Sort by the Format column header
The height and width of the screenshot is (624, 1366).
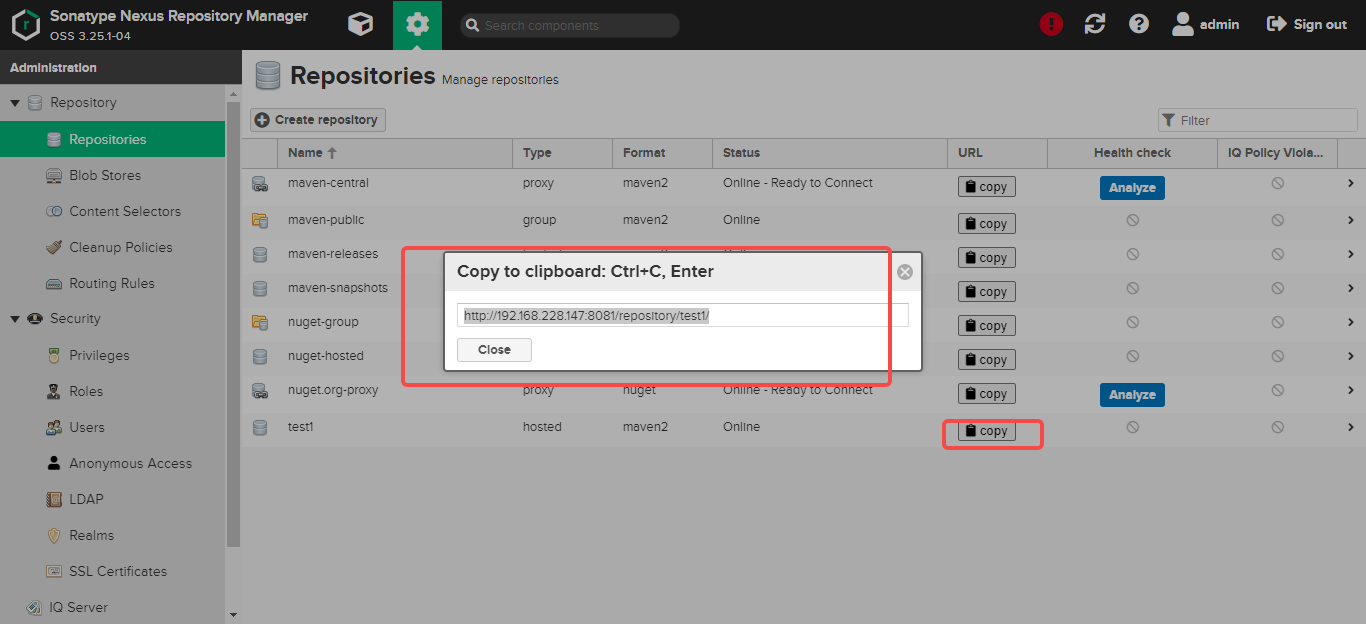point(663,153)
